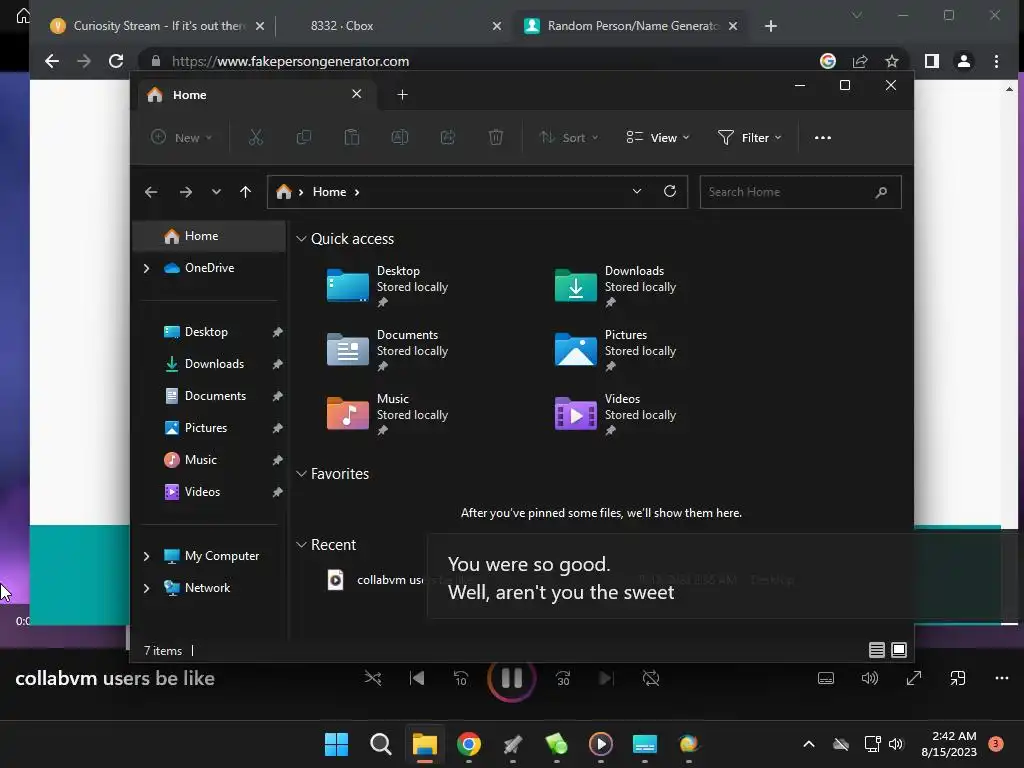The width and height of the screenshot is (1024, 768).
Task: Open the Sort dropdown menu
Action: pyautogui.click(x=568, y=137)
